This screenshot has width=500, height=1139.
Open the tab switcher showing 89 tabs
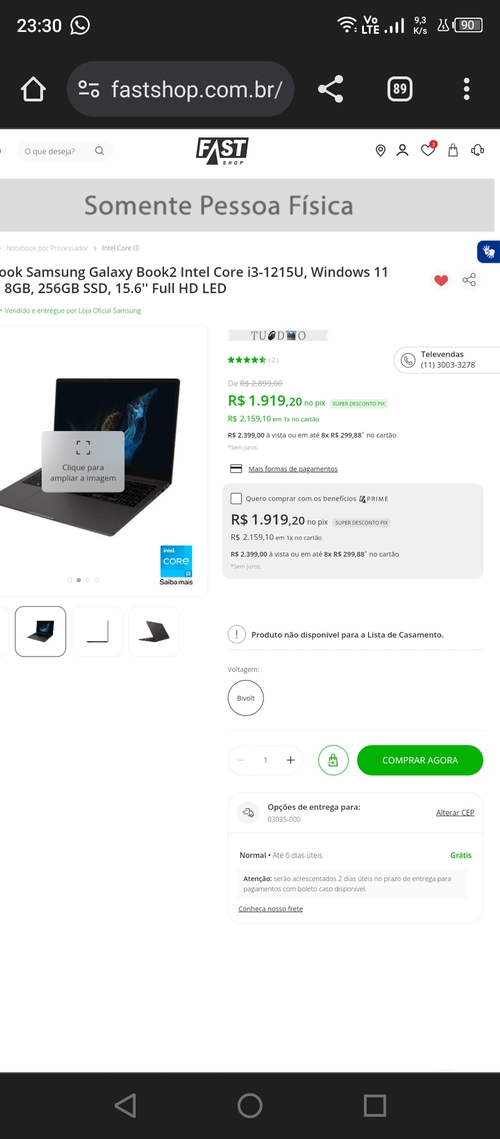(x=399, y=89)
